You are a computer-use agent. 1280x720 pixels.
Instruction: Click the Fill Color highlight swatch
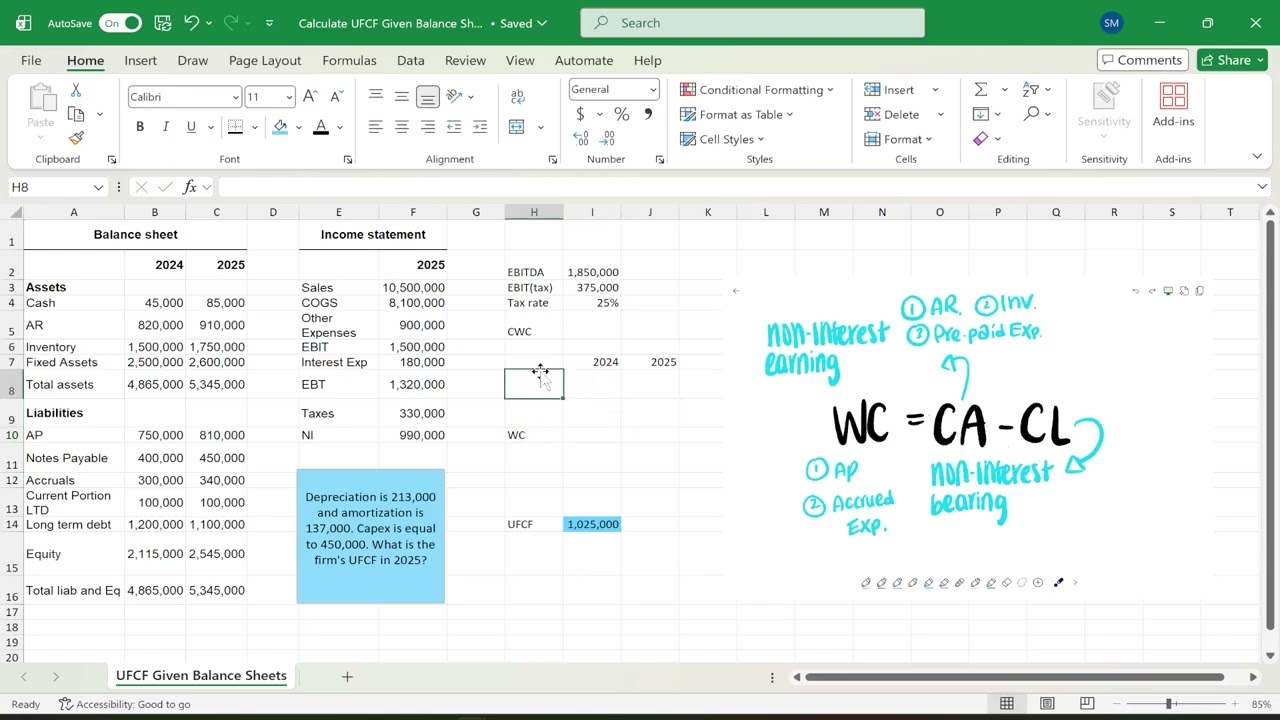280,127
